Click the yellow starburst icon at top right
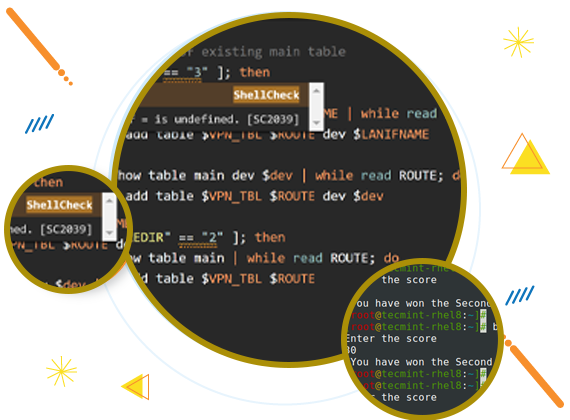The width and height of the screenshot is (570, 420). pyautogui.click(x=518, y=42)
